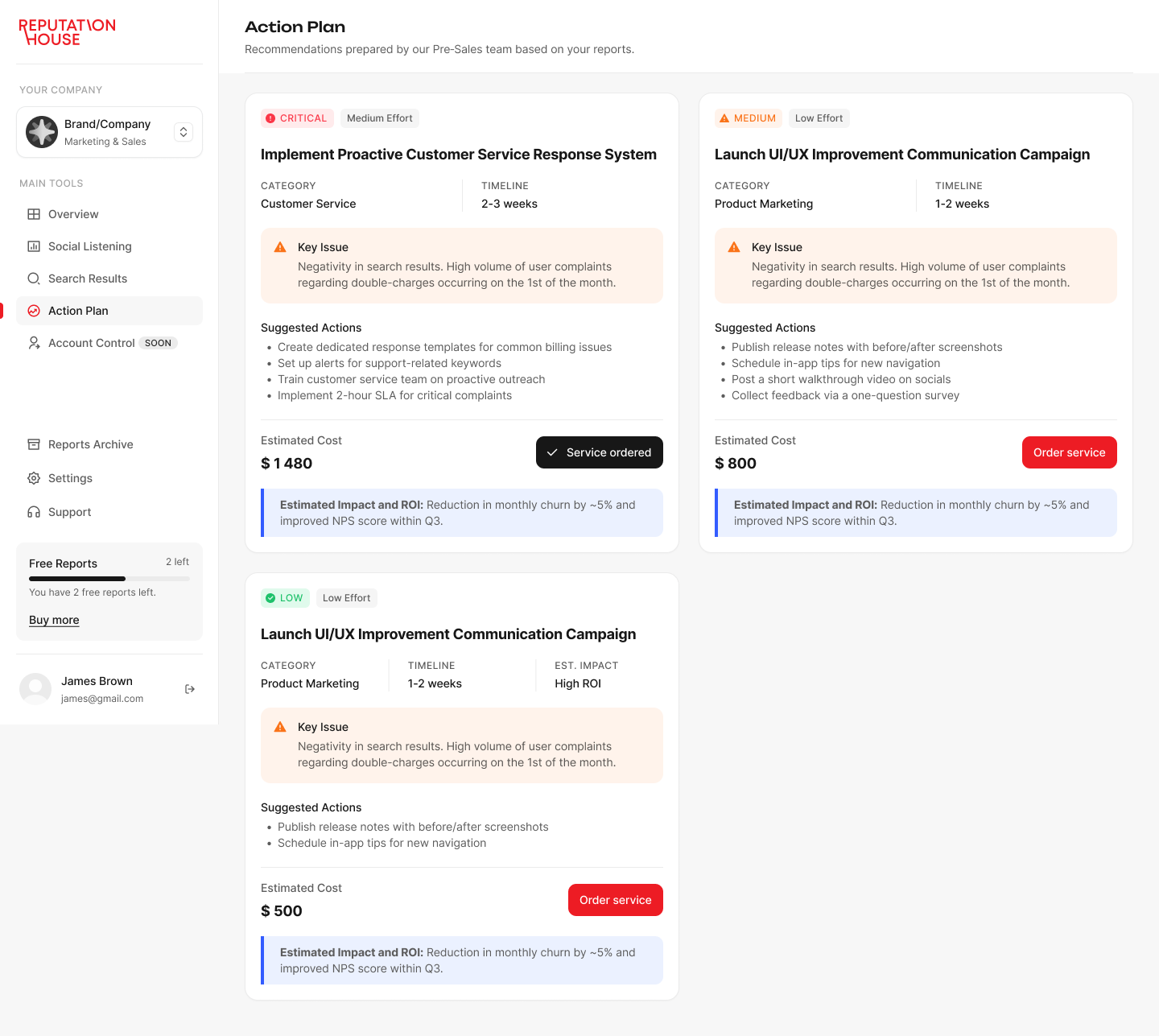Click 'Implement 2-hour SLA for critical complaints'
1159x1036 pixels.
[x=394, y=395]
